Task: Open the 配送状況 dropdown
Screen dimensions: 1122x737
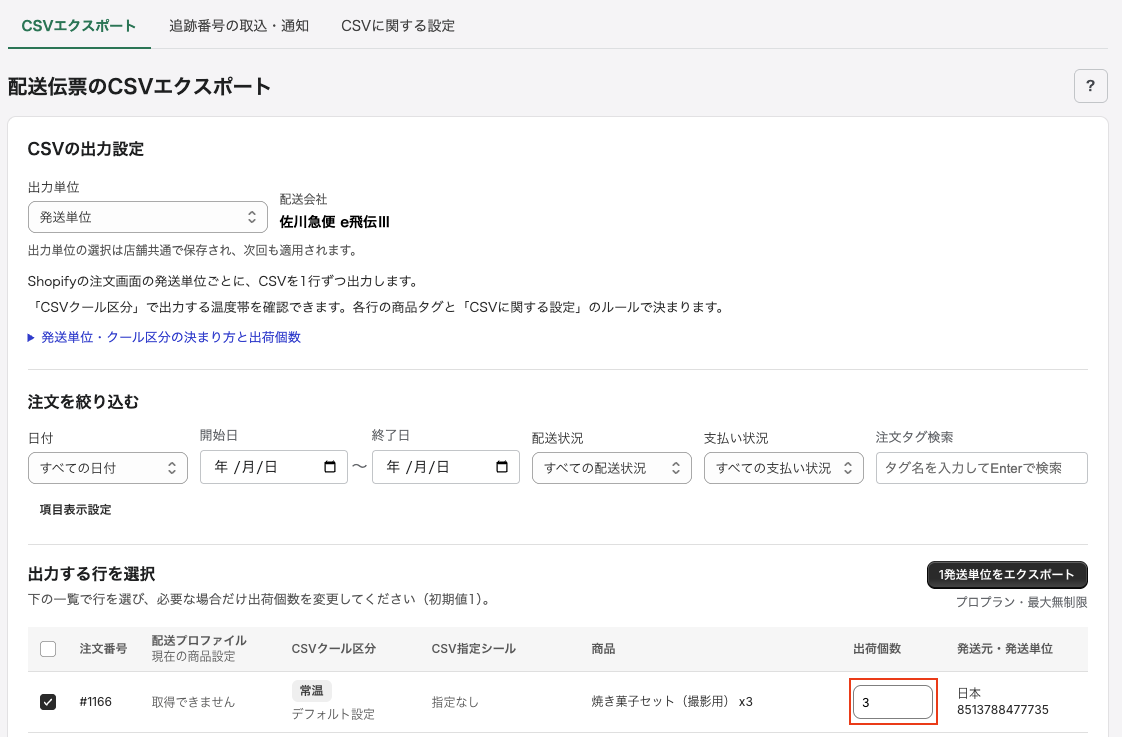Action: click(x=612, y=468)
